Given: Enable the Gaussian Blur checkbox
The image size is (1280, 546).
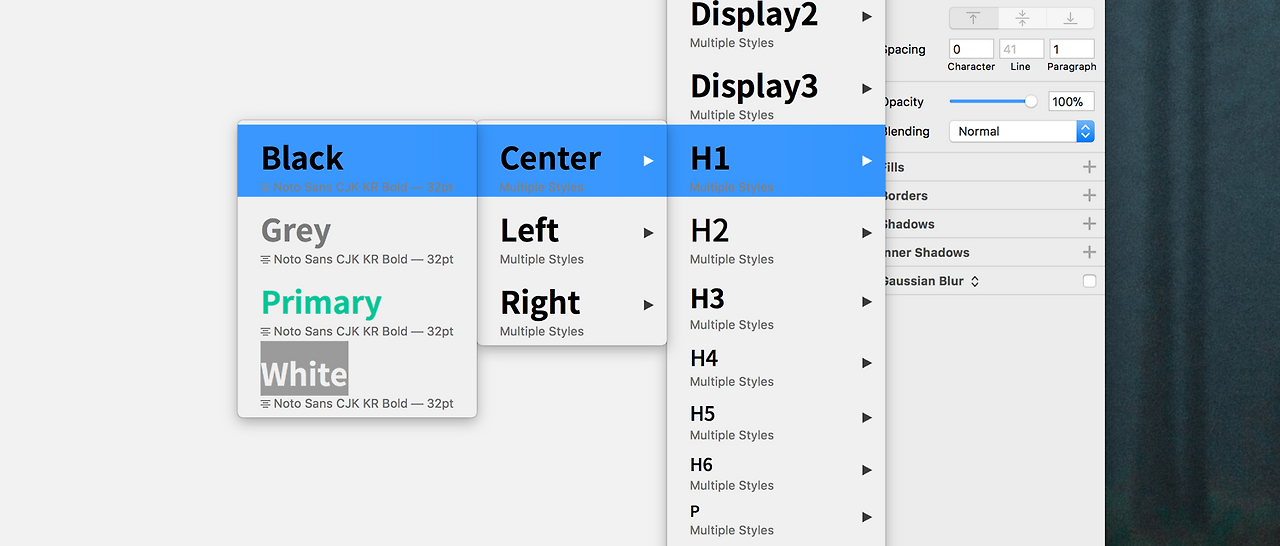Looking at the screenshot, I should click(x=1089, y=281).
